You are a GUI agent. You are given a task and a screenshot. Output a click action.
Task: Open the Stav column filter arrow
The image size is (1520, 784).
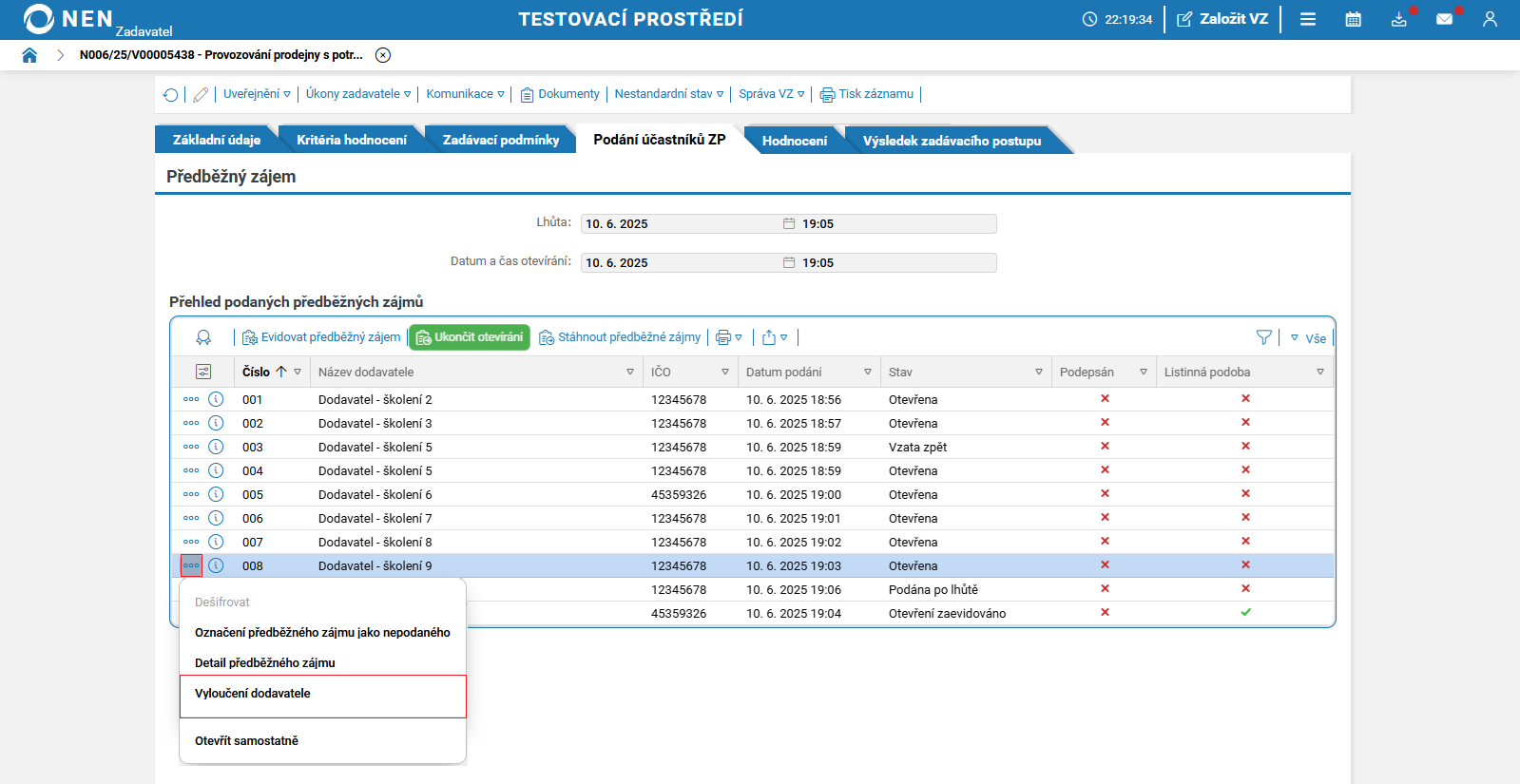click(x=1038, y=373)
